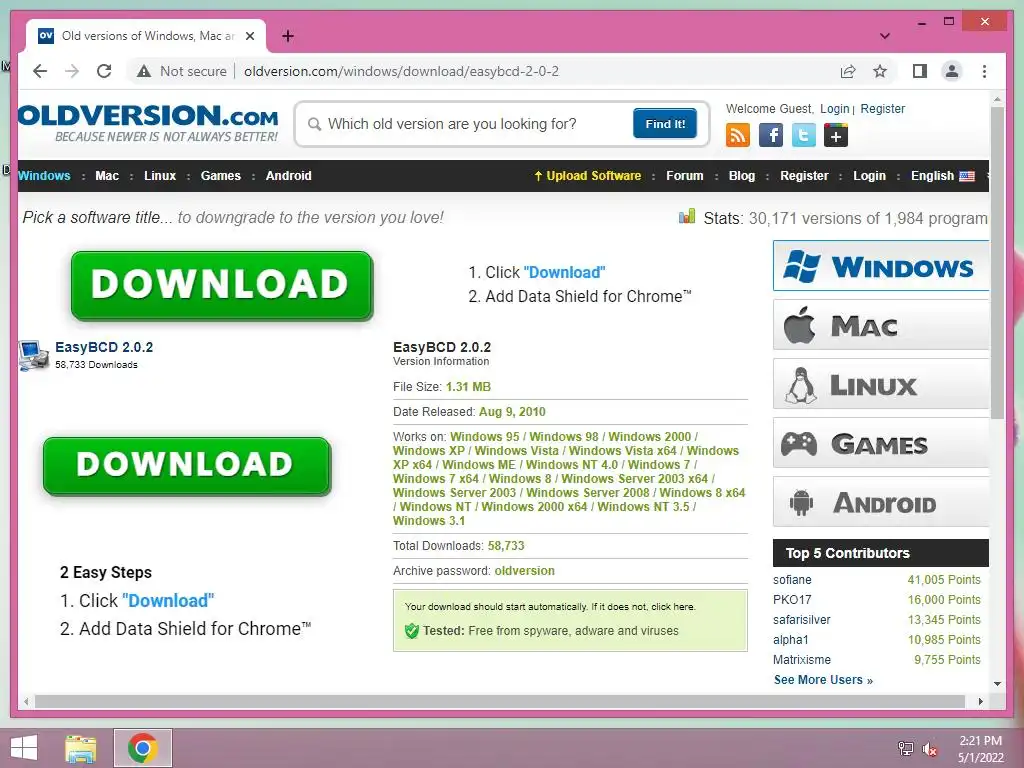1024x768 pixels.
Task: Open the Facebook icon link
Action: point(771,136)
